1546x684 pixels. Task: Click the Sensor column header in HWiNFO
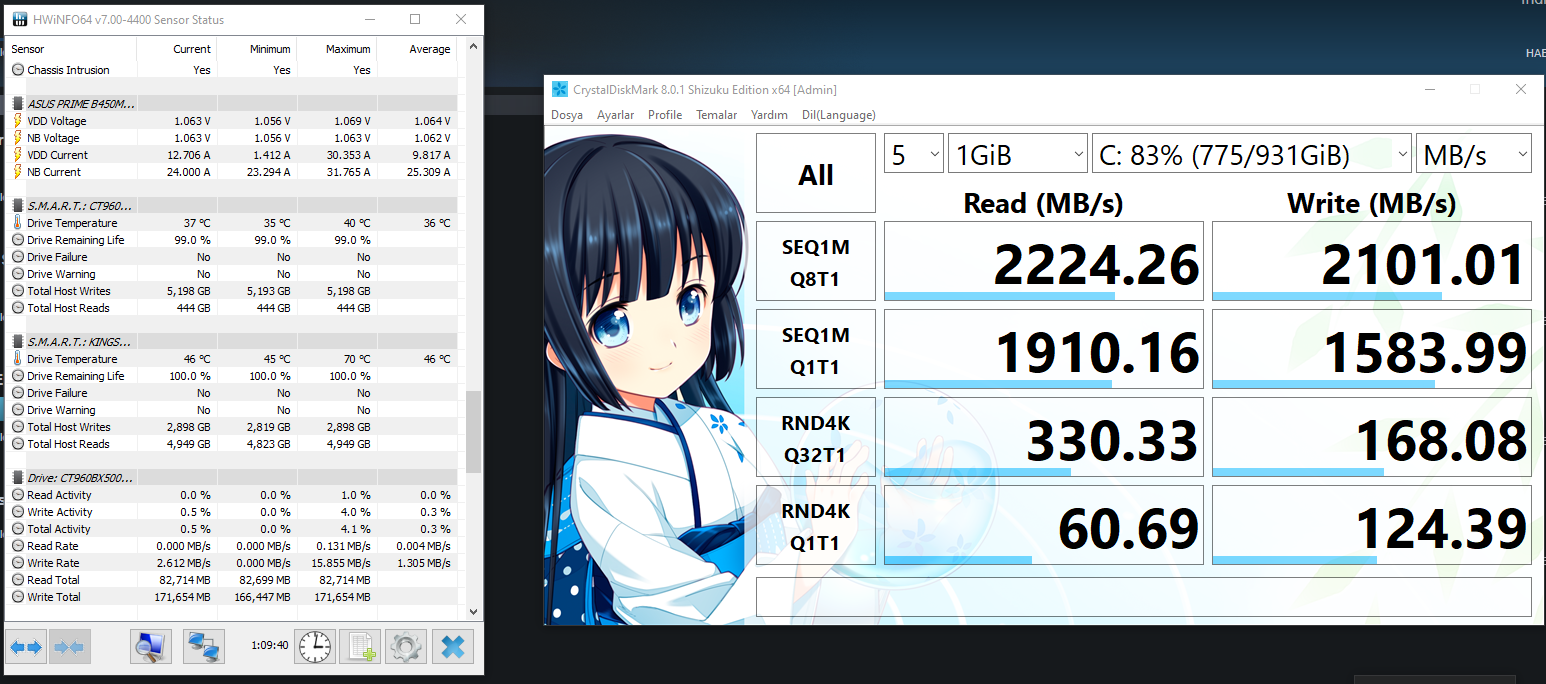(x=71, y=49)
